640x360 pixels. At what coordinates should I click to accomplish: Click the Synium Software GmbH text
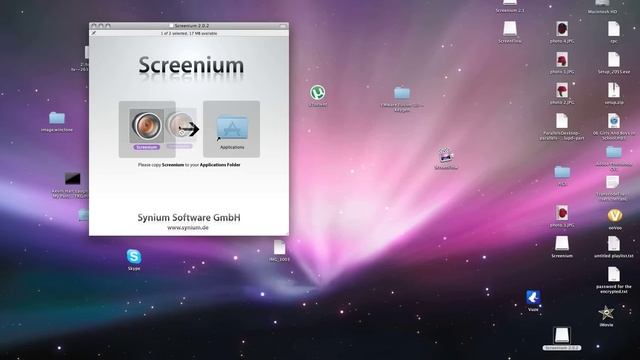[189, 218]
